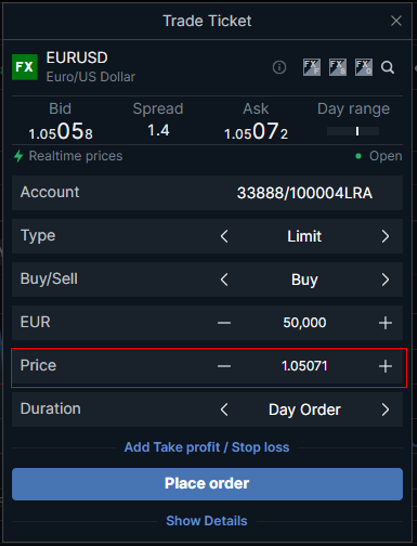This screenshot has width=417, height=546.
Task: Toggle Buy/Sell using the right arrow
Action: 385,280
